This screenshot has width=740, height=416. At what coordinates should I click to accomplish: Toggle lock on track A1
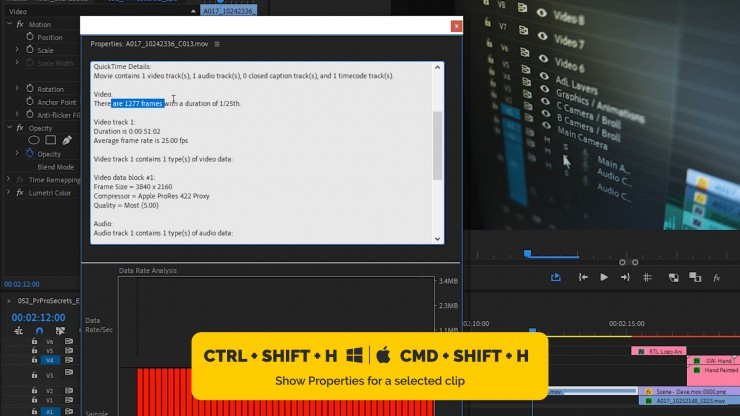[x=34, y=411]
